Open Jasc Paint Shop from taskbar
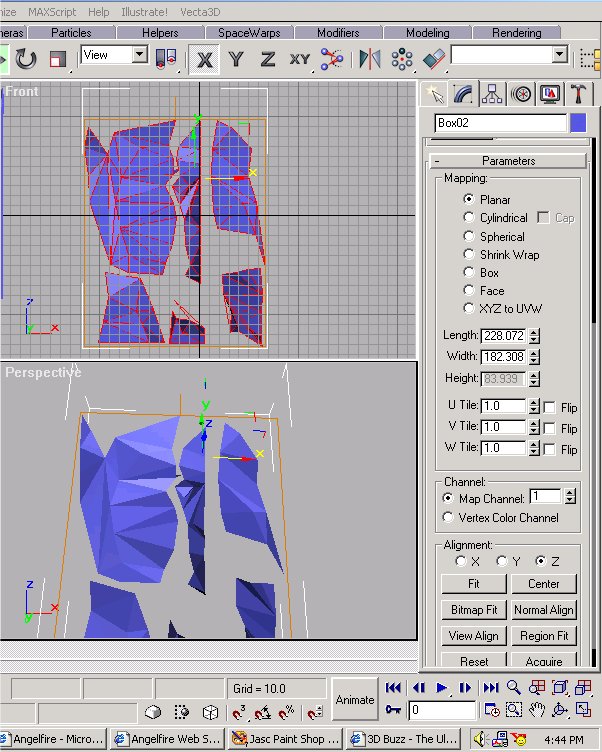Screen dimensions: 602x752 285,739
